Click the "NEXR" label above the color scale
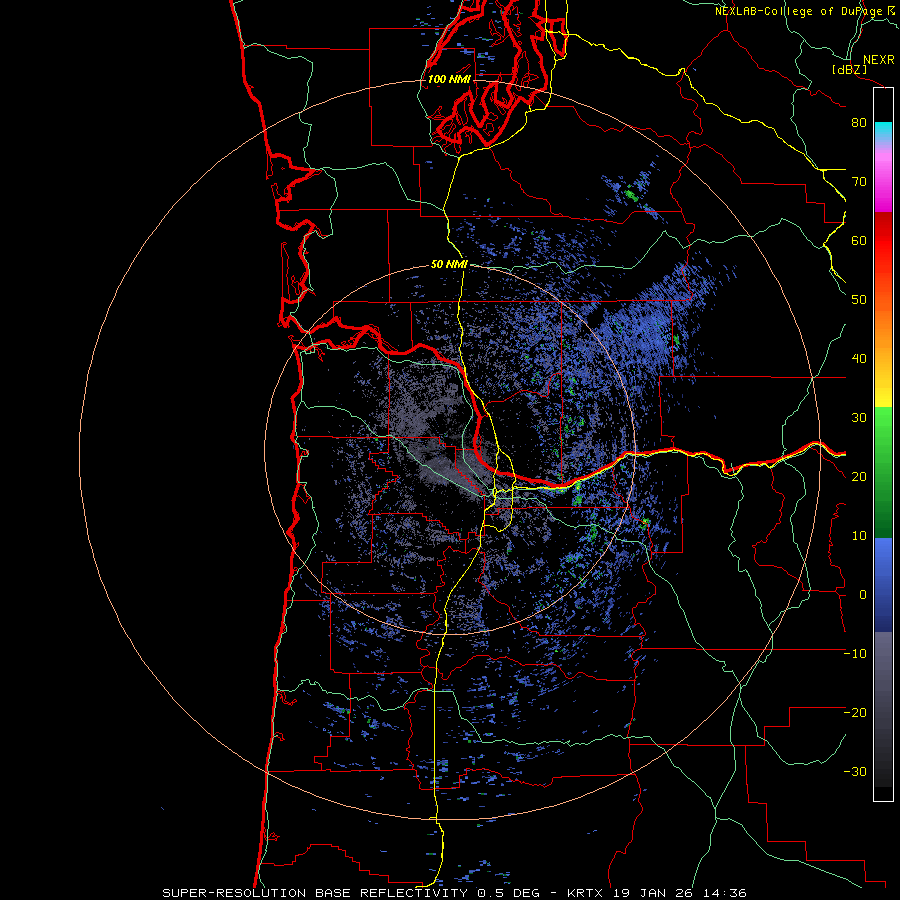The image size is (900, 900). (878, 60)
